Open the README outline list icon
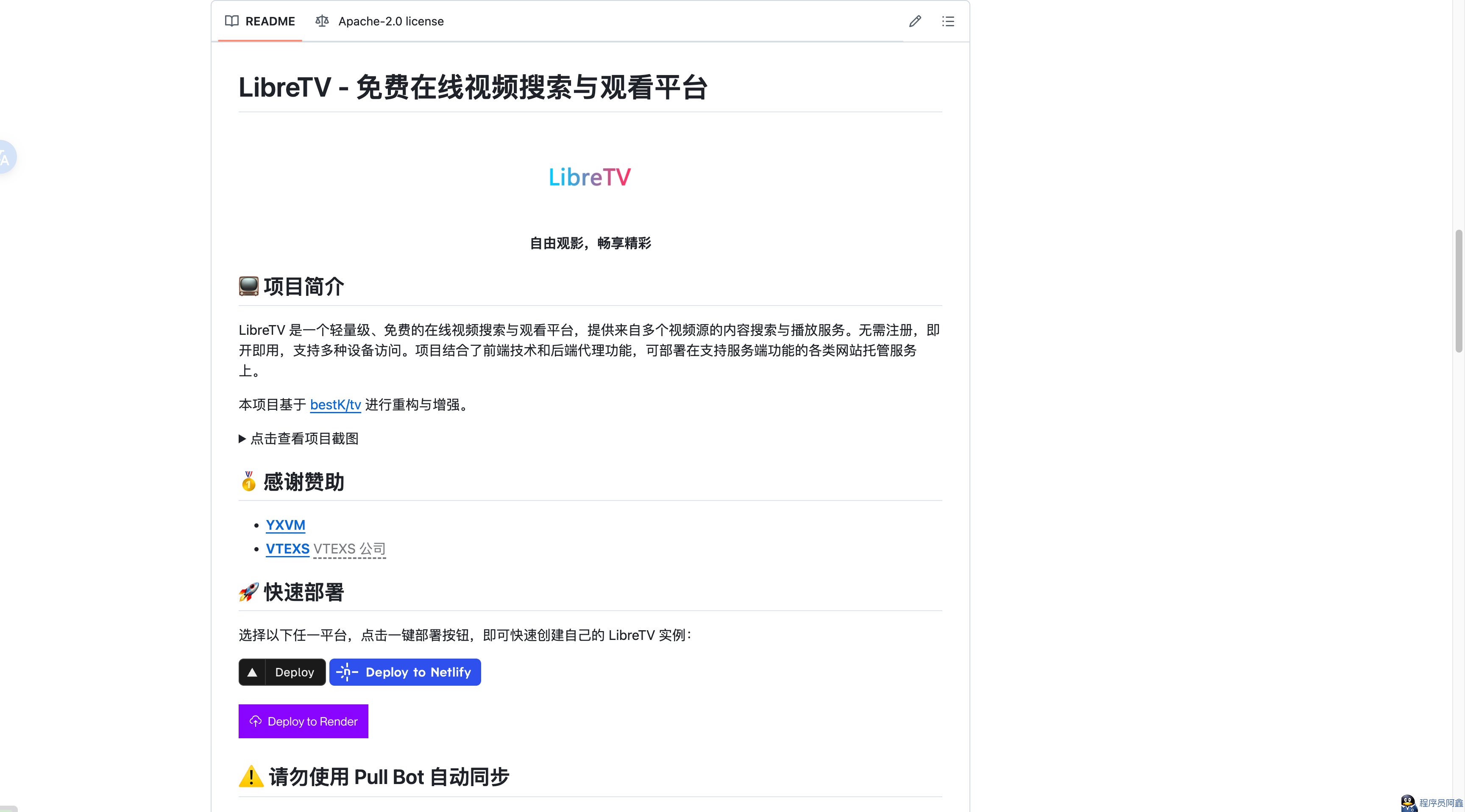 tap(947, 21)
